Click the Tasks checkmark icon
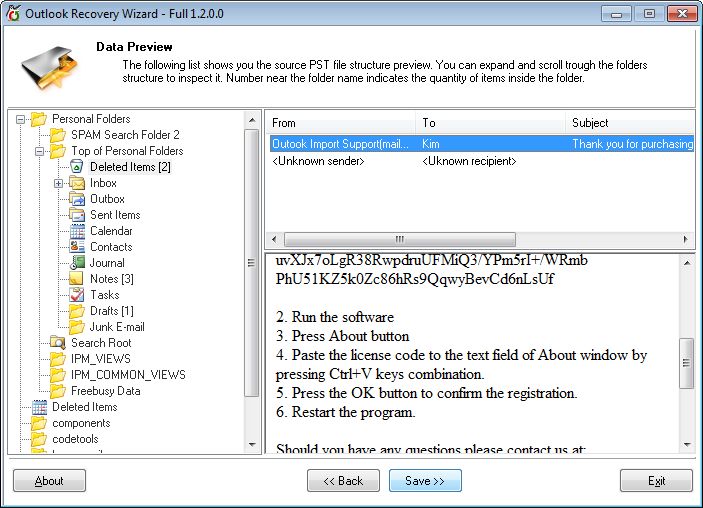This screenshot has height=508, width=703. (x=77, y=295)
